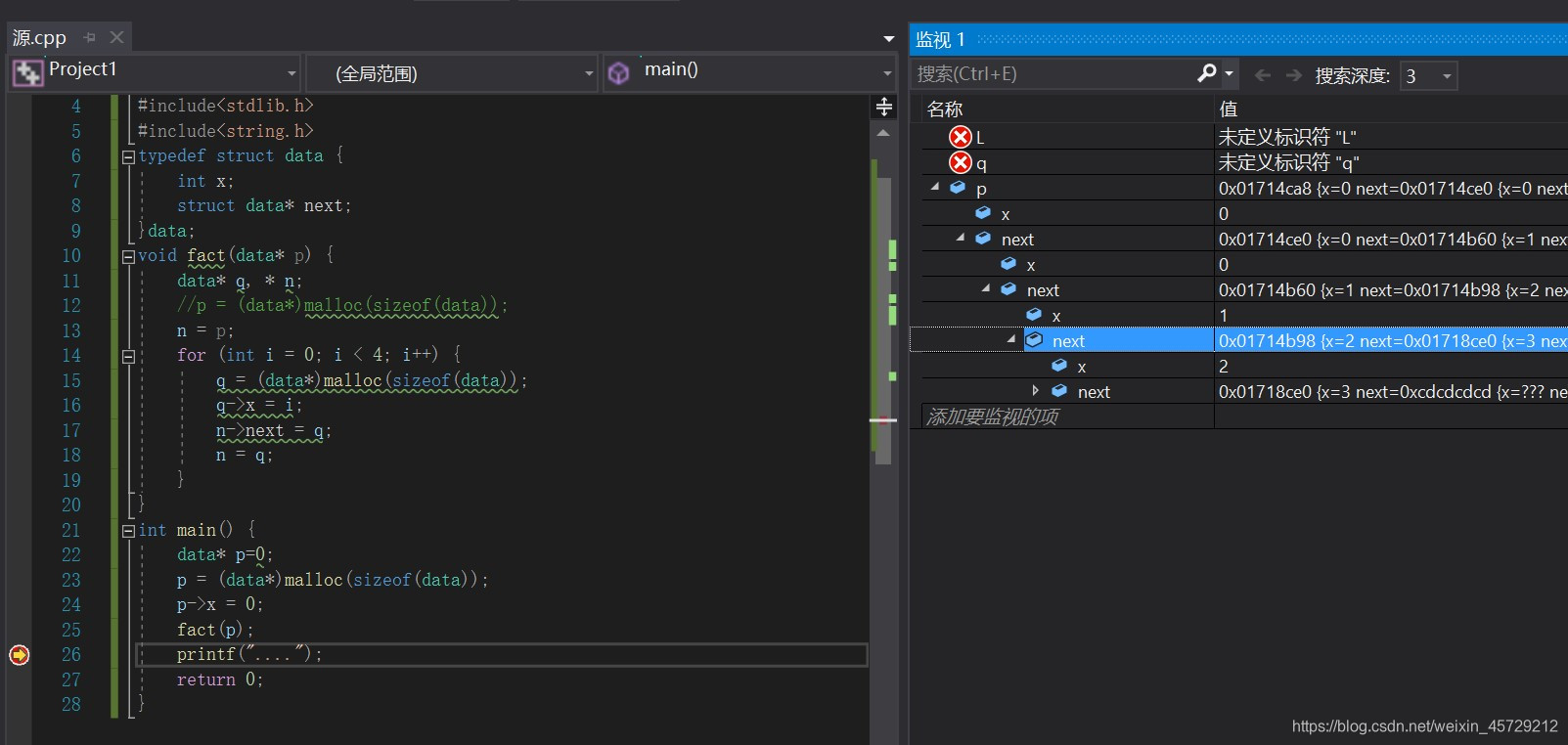The image size is (1568, 745).
Task: Collapse the int main() block
Action: pos(128,531)
